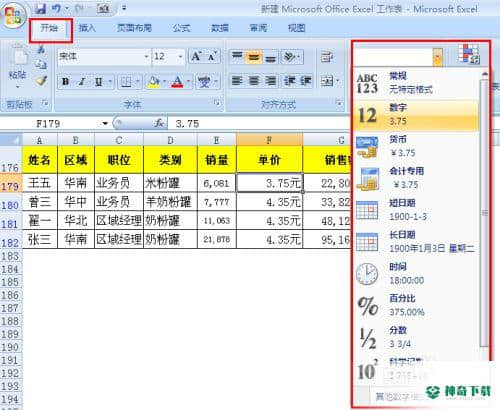Toggle bold formatting

66,82
